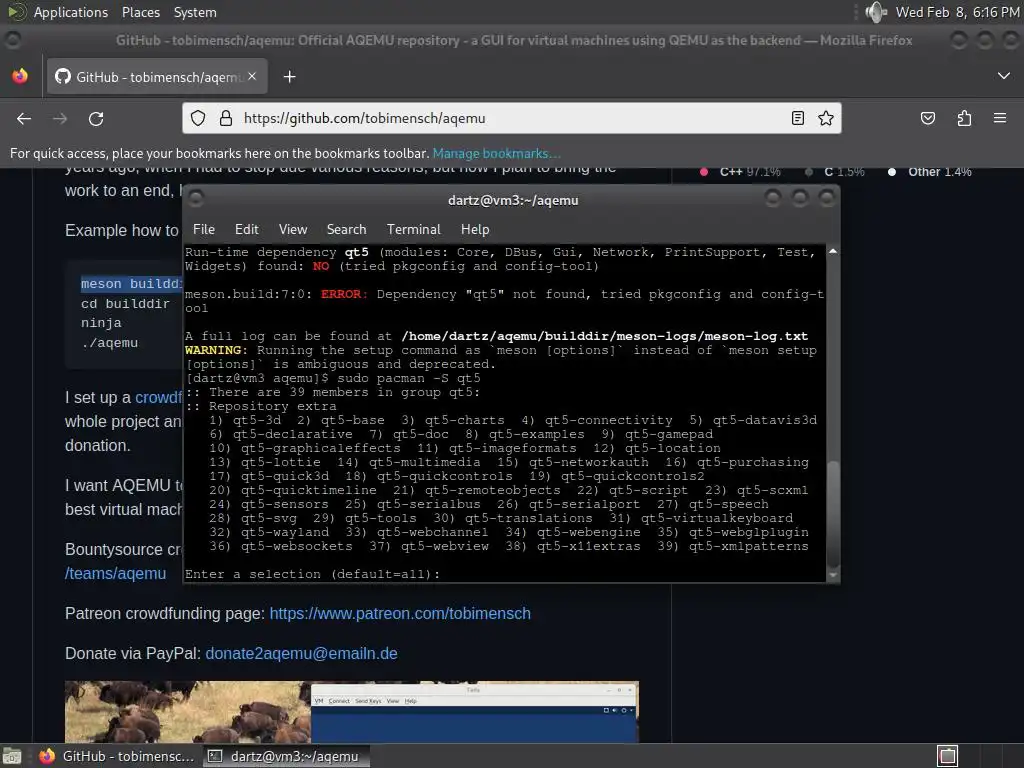Click the volume speaker icon
The image size is (1024, 768).
pyautogui.click(x=875, y=12)
